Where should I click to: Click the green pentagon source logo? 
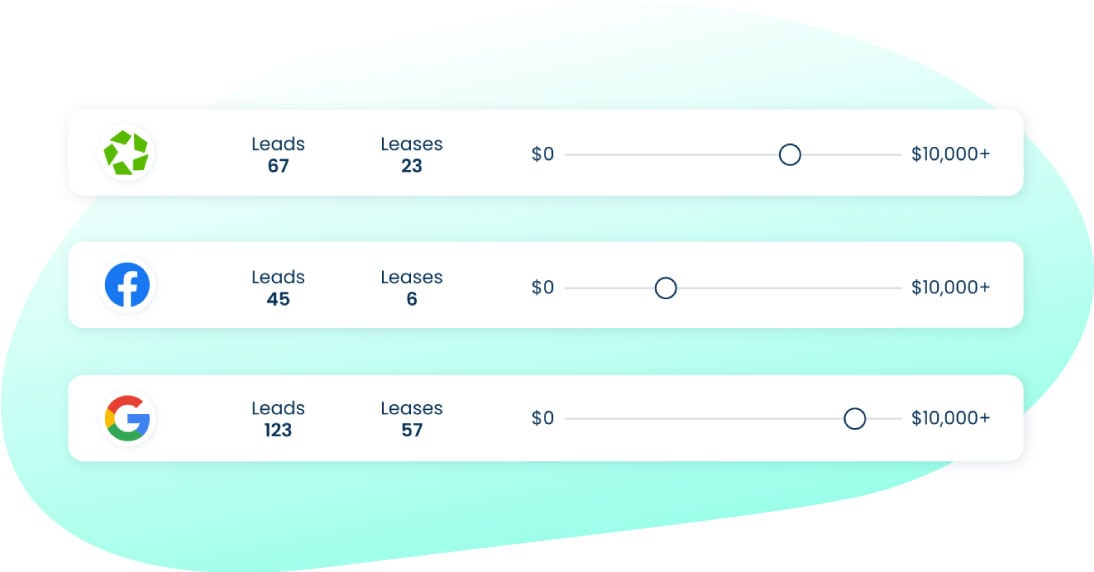(x=126, y=153)
